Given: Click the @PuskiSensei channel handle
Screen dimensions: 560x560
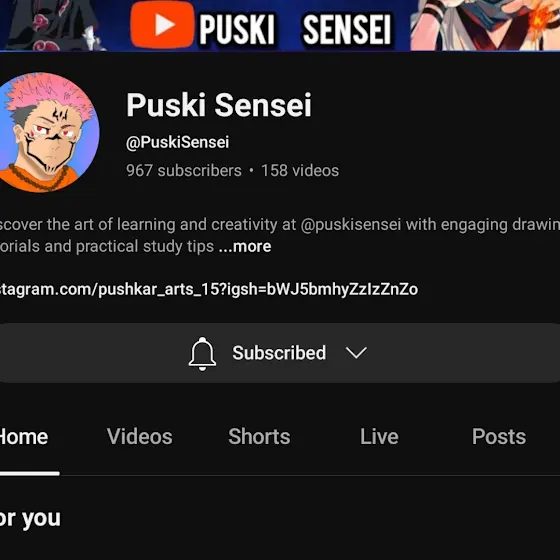Looking at the screenshot, I should [x=177, y=142].
